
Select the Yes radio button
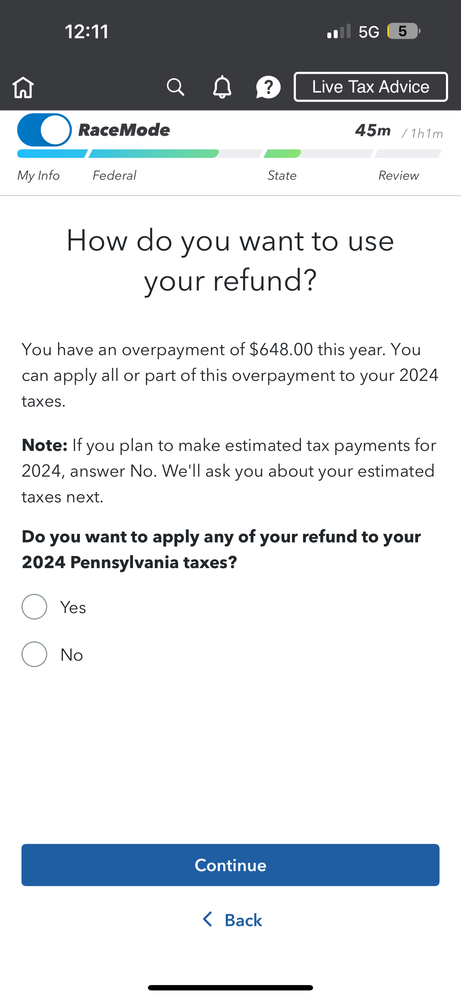[x=34, y=607]
